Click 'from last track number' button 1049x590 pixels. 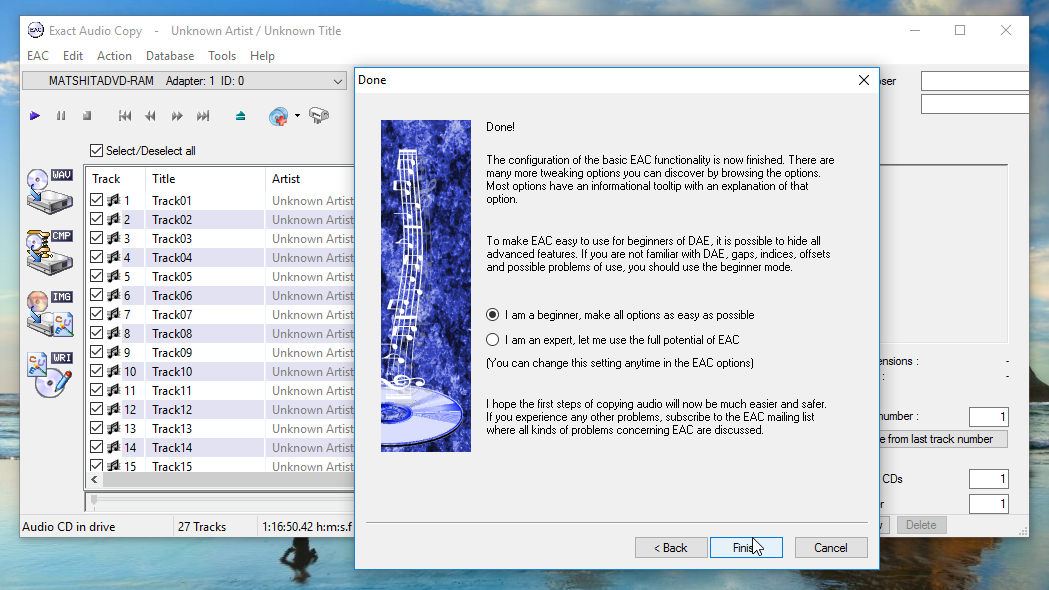pyautogui.click(x=943, y=439)
